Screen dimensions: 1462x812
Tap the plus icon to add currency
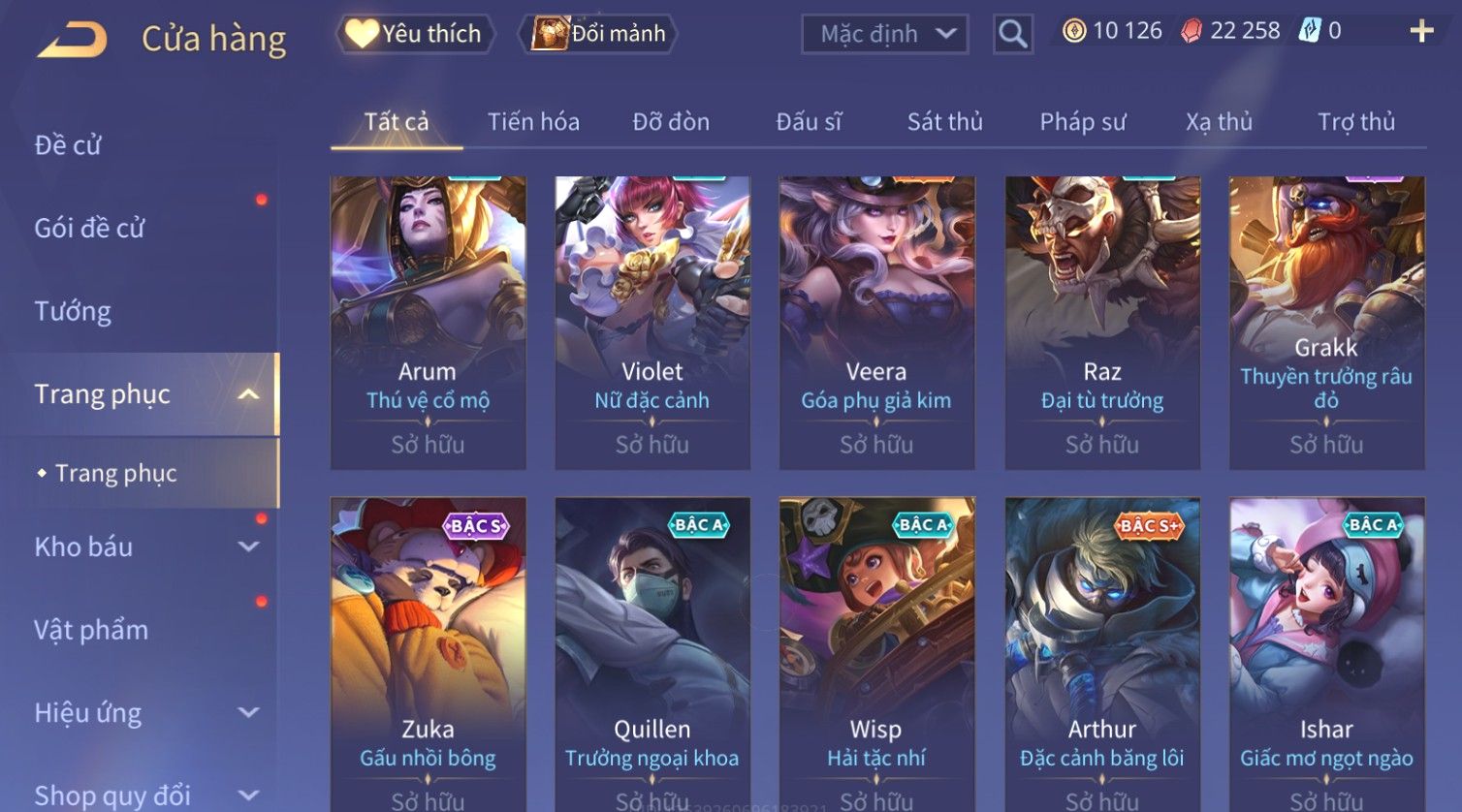[1421, 32]
